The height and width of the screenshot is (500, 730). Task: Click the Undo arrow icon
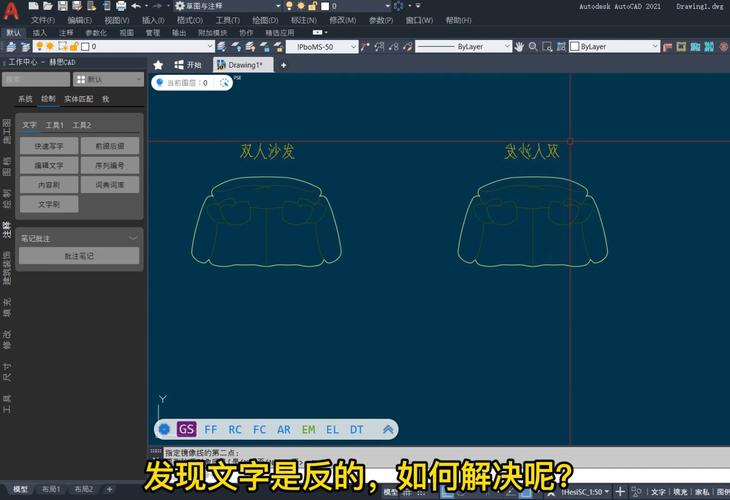pyautogui.click(x=136, y=6)
